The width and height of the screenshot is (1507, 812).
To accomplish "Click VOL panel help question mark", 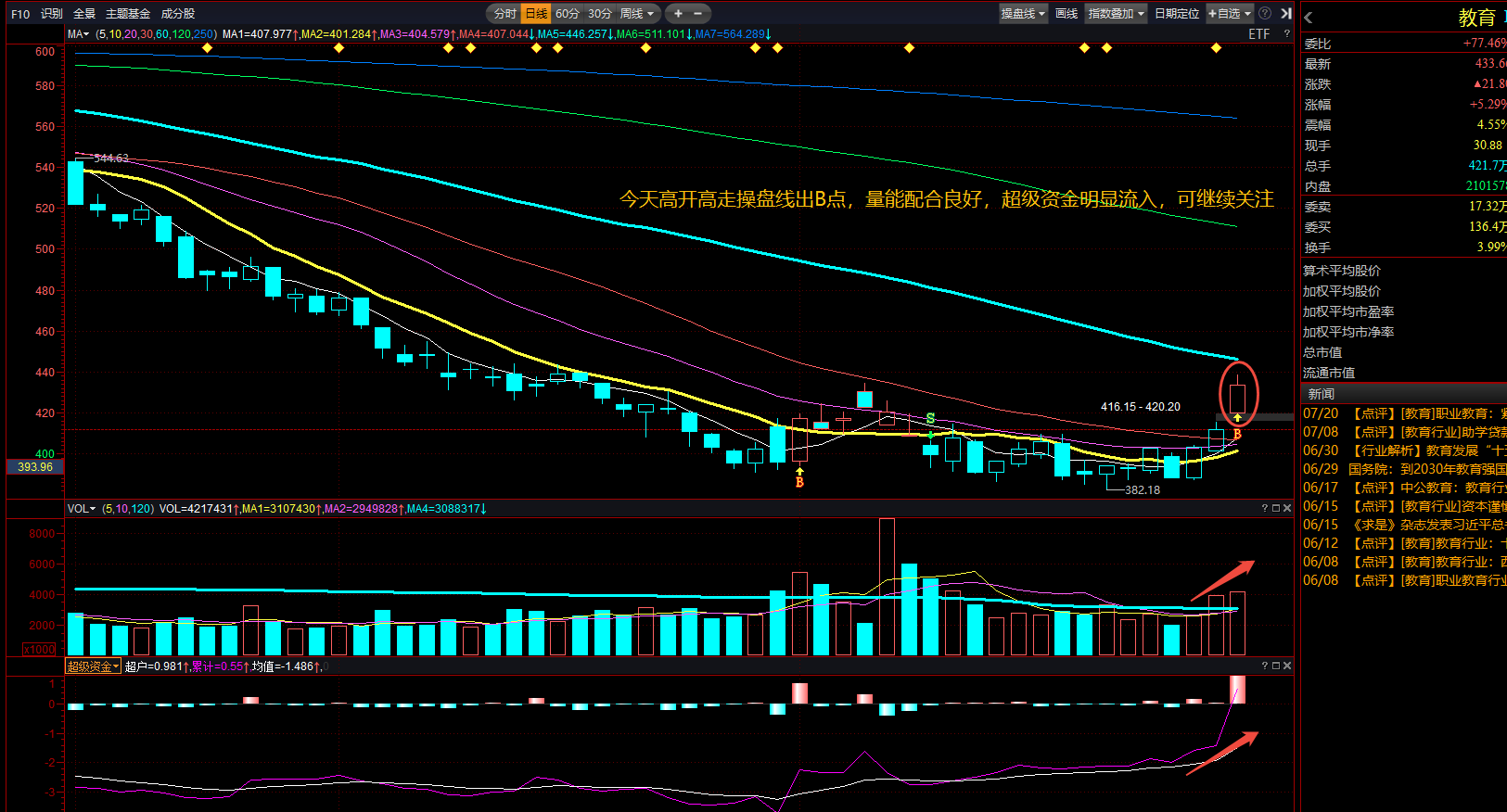I will coord(1264,508).
